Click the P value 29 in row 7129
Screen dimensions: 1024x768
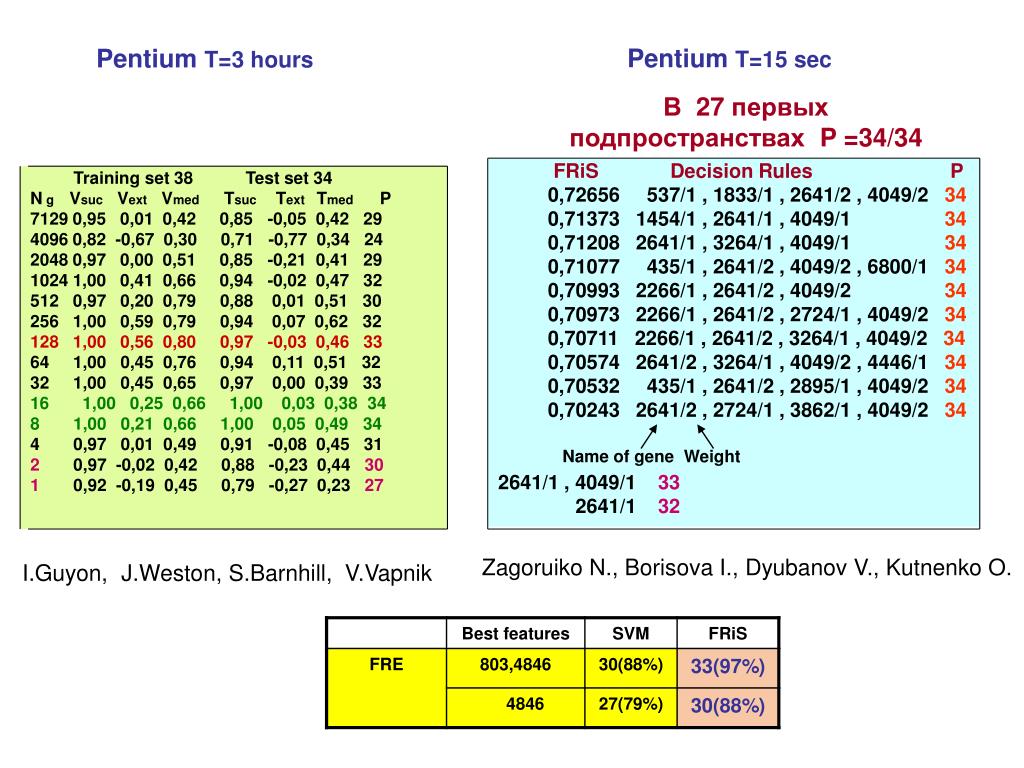pos(372,219)
